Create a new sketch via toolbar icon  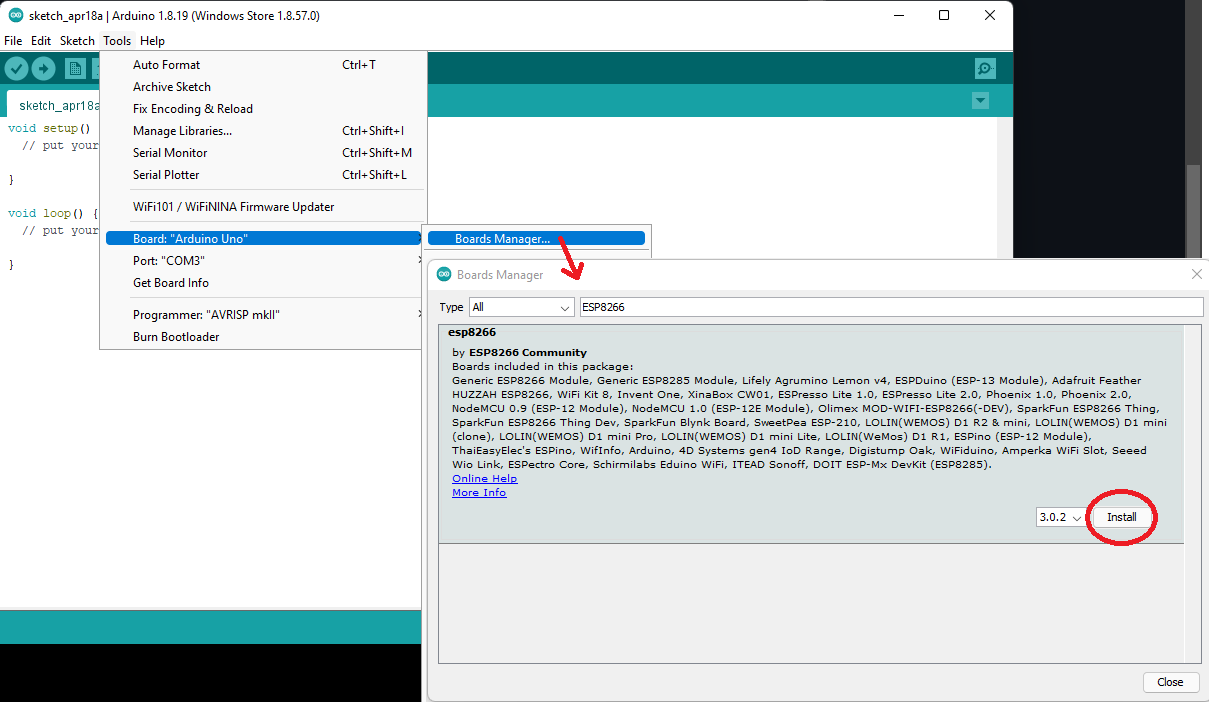coord(75,68)
